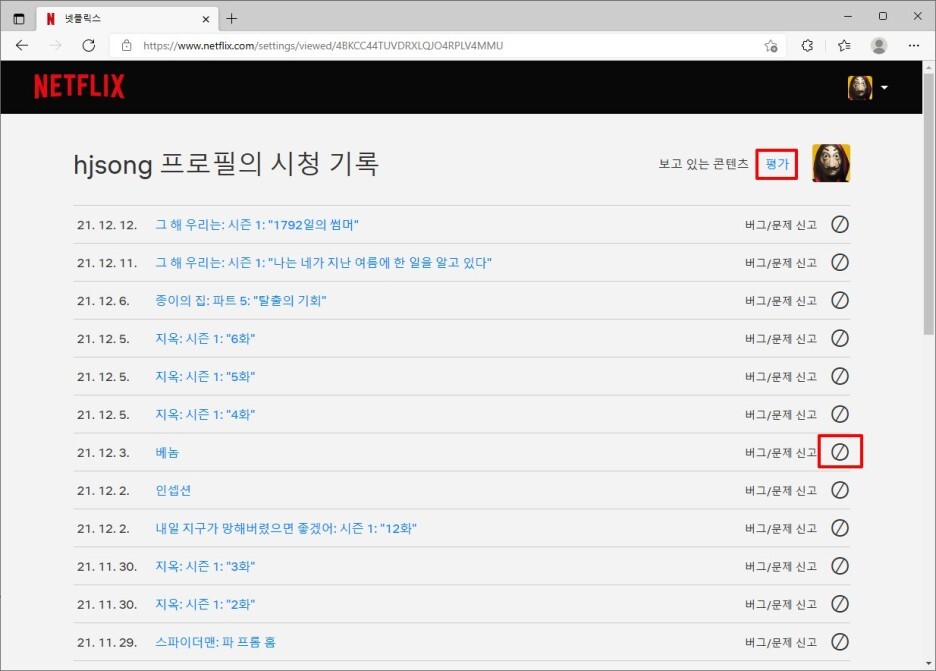Click the disabled forward navigation arrow
This screenshot has width=936, height=671.
click(x=56, y=45)
